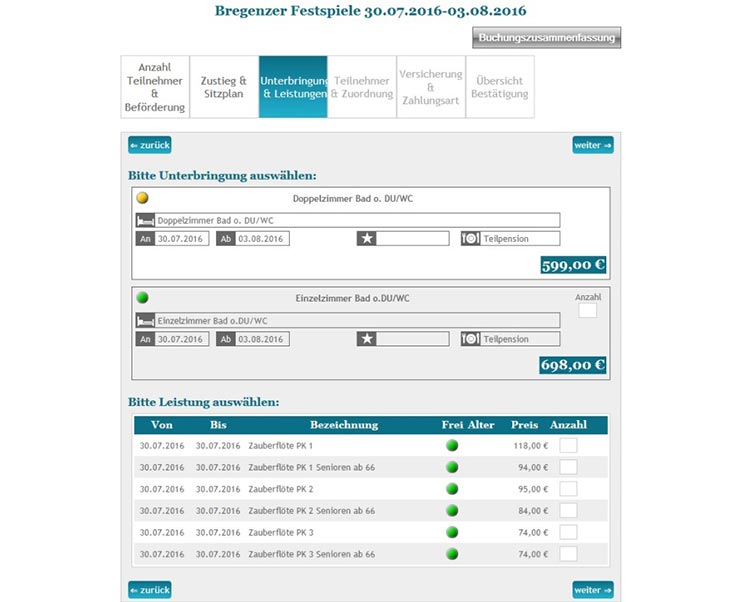Click green dot for Zauberflöte PK 3 Senioren
Viewport: 750px width, 602px height.
(452, 554)
